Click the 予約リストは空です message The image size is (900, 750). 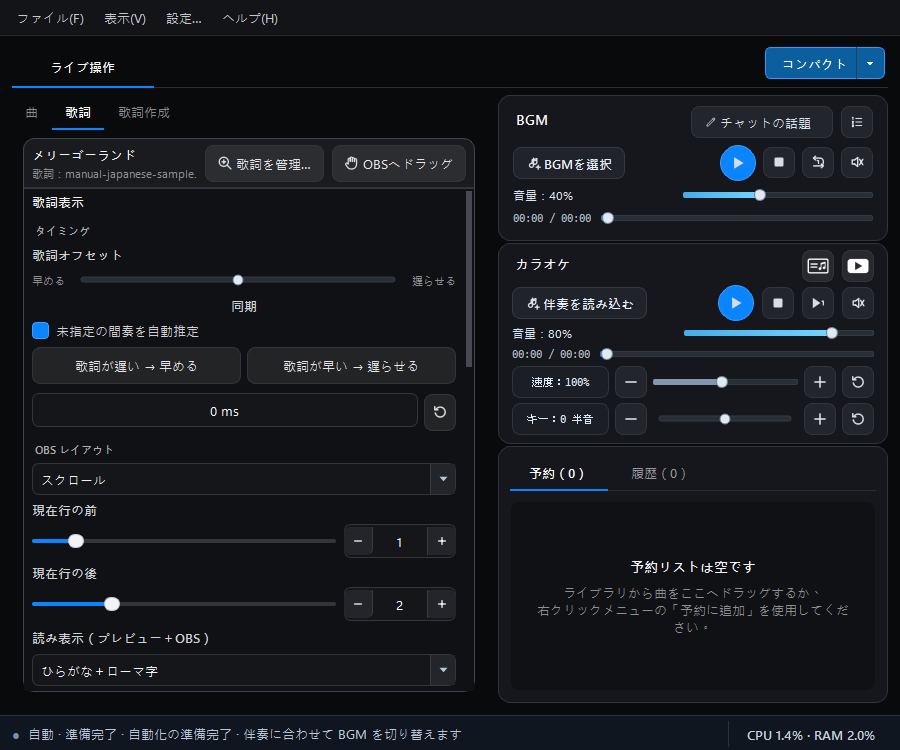point(693,567)
